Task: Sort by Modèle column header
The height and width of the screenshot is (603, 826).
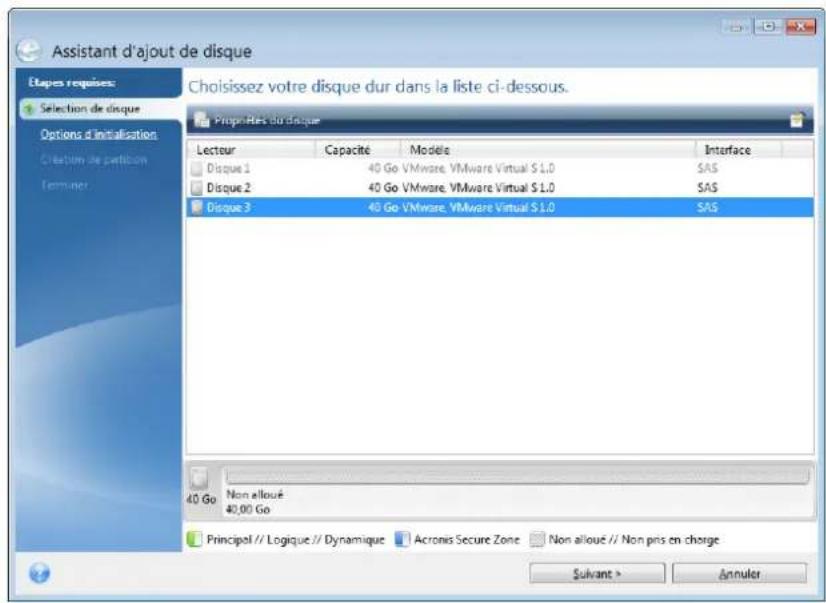Action: pos(548,150)
